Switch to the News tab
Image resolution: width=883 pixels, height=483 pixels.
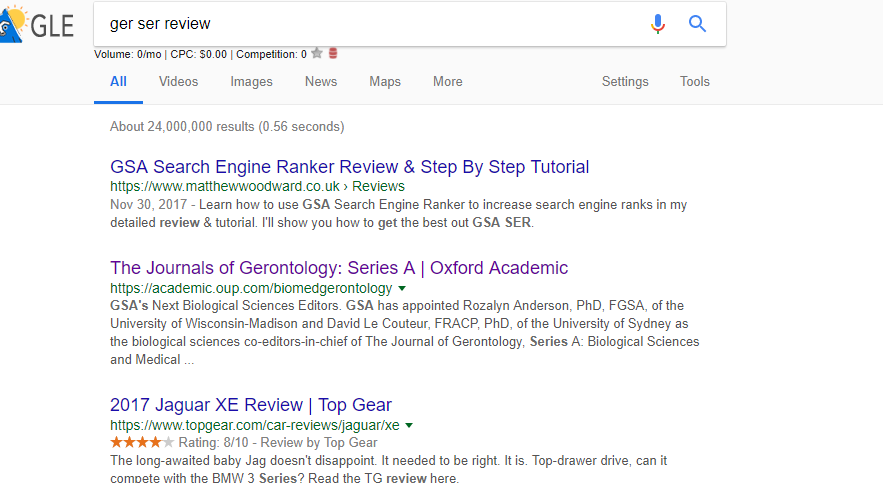(321, 82)
